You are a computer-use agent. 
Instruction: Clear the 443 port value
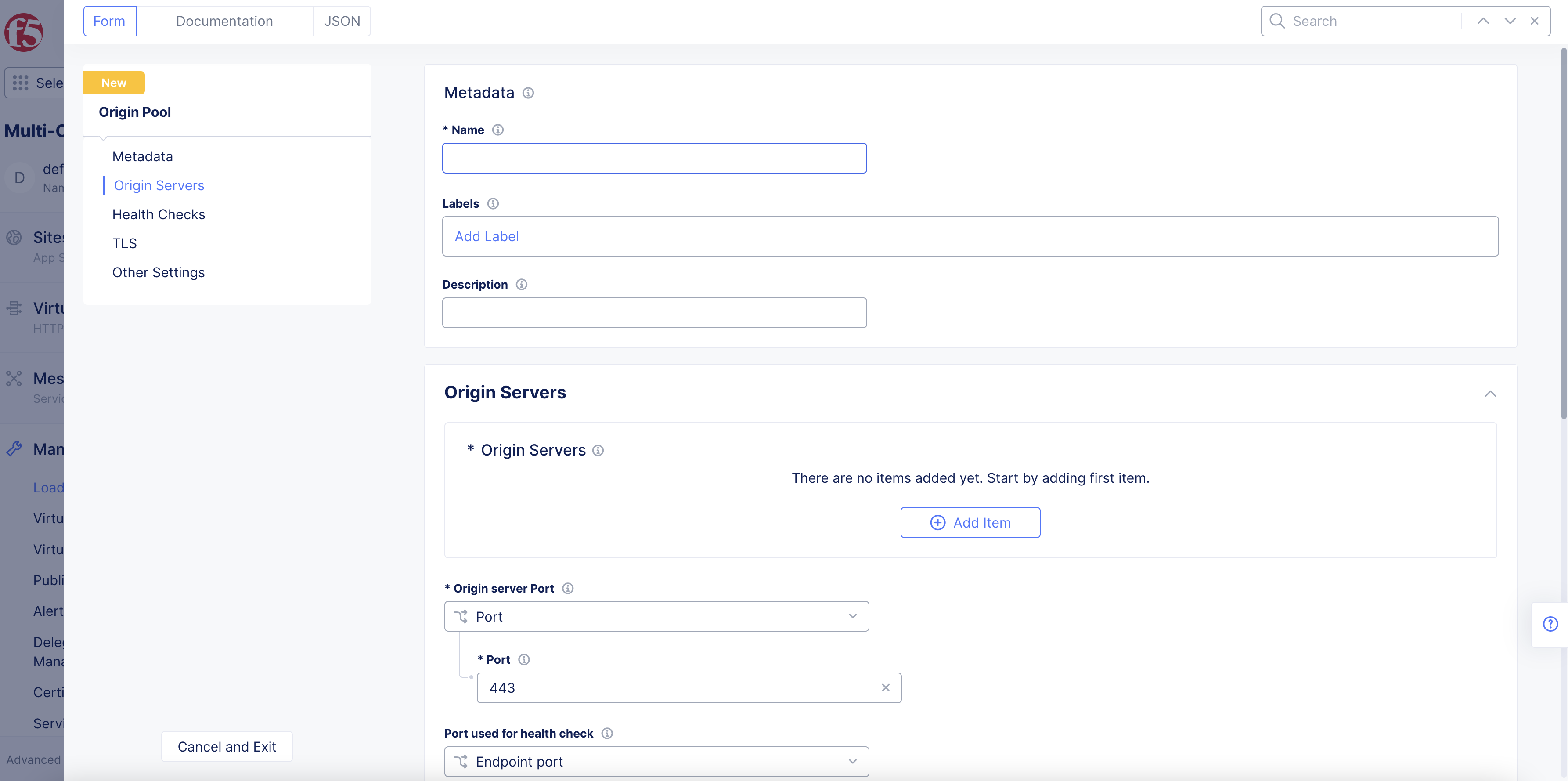coord(885,688)
